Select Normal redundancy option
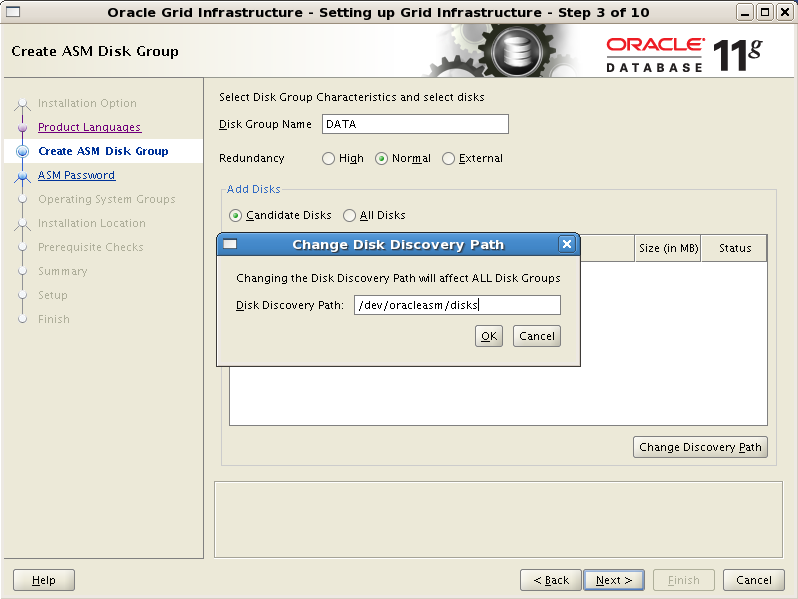 pyautogui.click(x=403, y=158)
